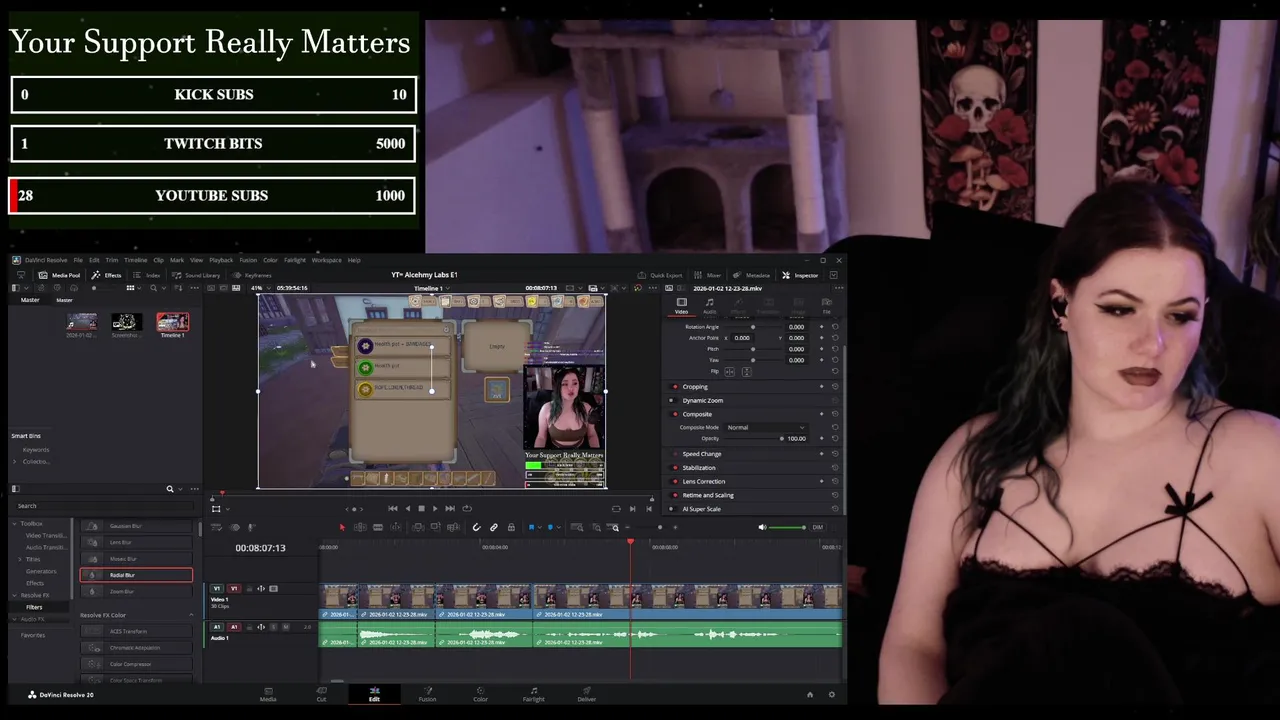This screenshot has width=1280, height=720.
Task: Select the File tab in Inspector
Action: click(826, 305)
